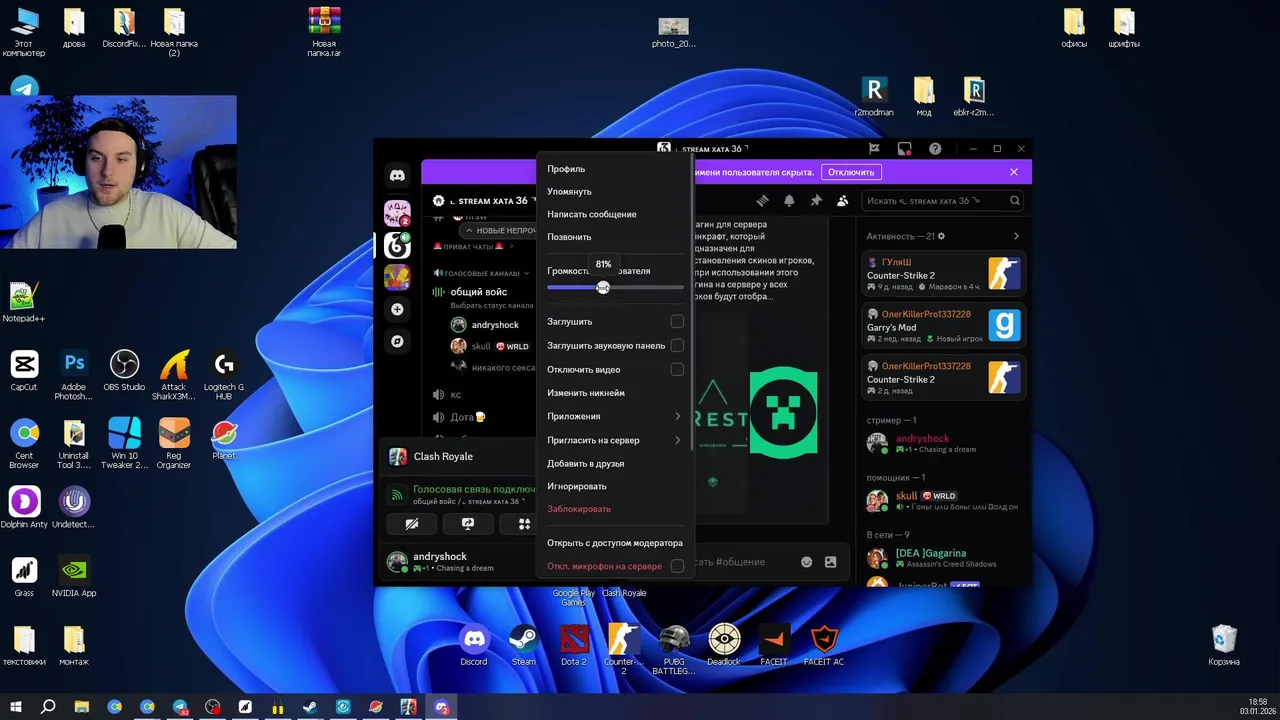This screenshot has width=1280, height=720.
Task: Turn on camera in voice panel
Action: pos(412,524)
